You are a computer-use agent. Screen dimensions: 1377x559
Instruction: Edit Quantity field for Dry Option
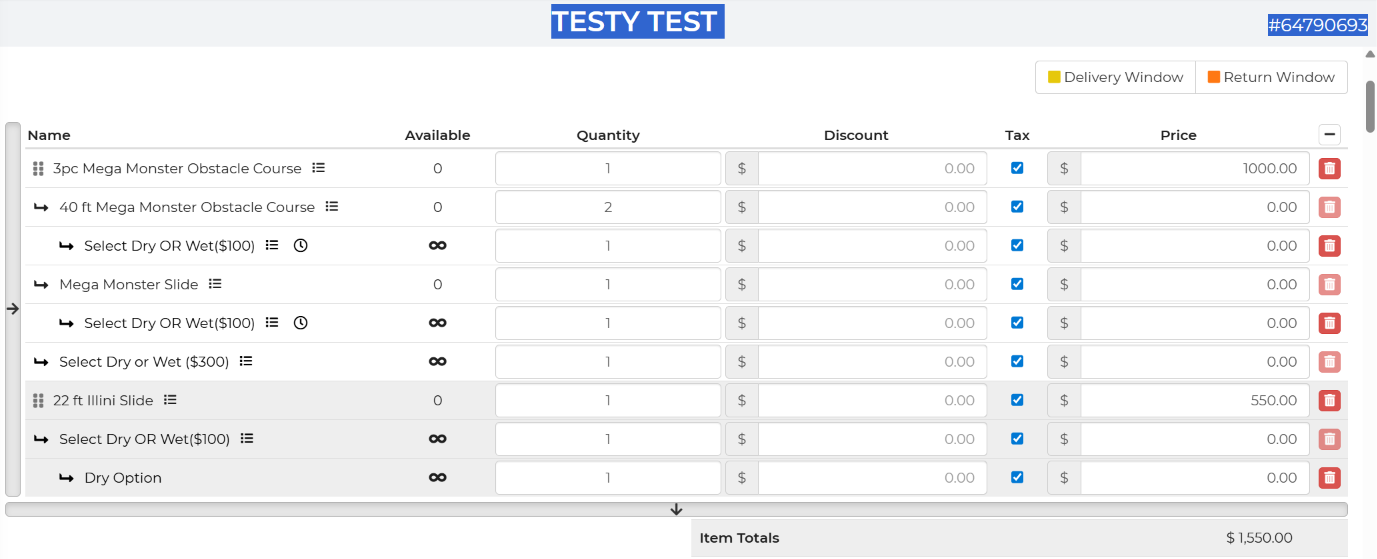click(608, 478)
